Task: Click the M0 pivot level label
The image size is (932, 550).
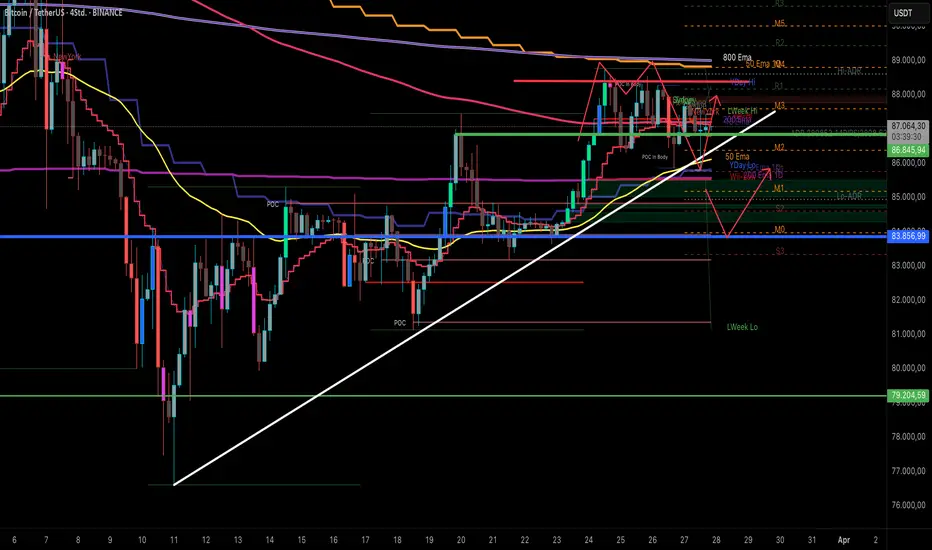Action: point(780,230)
